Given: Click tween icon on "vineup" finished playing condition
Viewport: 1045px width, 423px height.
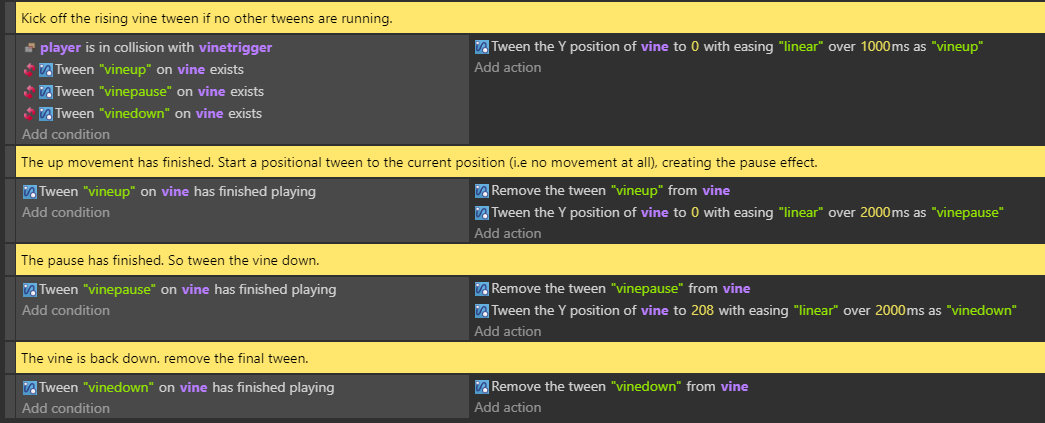Looking at the screenshot, I should (29, 193).
